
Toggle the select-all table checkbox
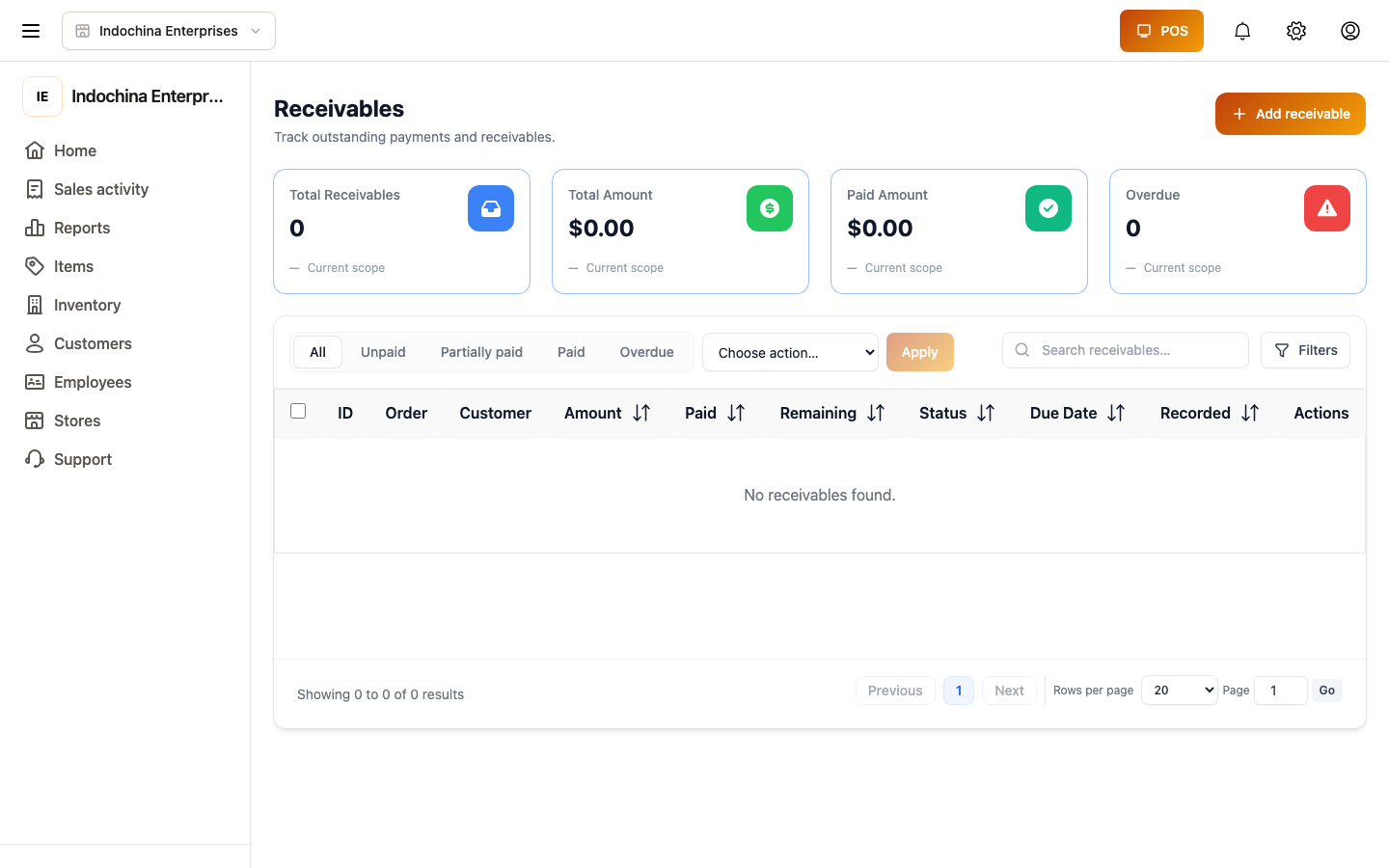[298, 411]
